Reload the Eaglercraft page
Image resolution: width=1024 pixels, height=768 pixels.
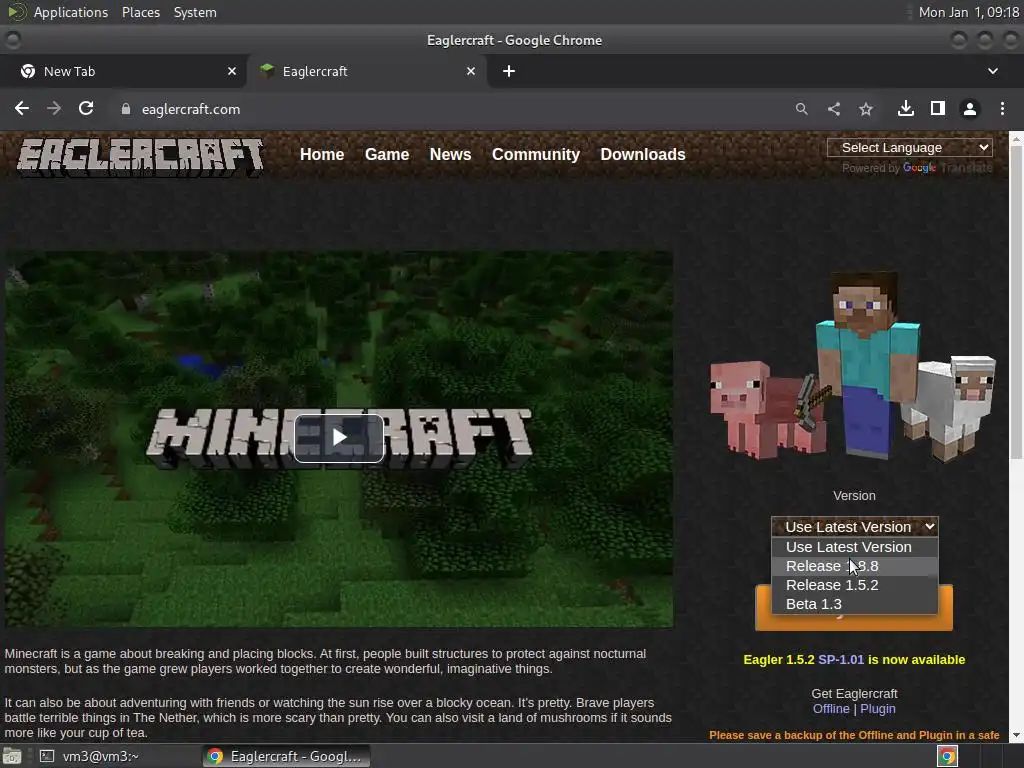pyautogui.click(x=86, y=108)
